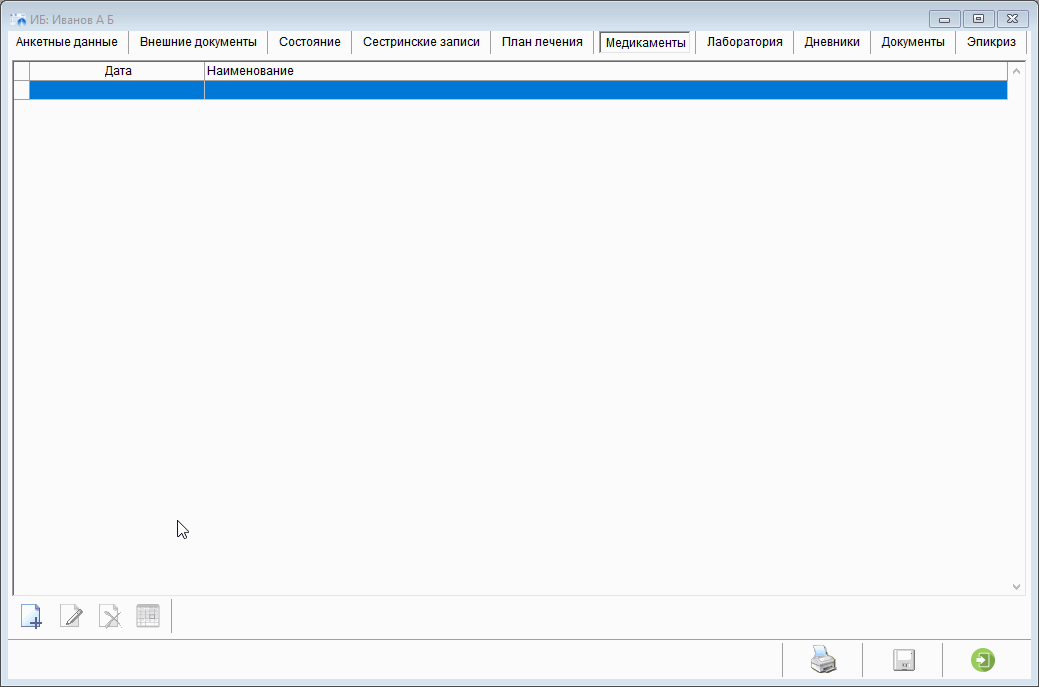The width and height of the screenshot is (1039, 687).
Task: Click the Дата column header
Action: click(x=117, y=71)
